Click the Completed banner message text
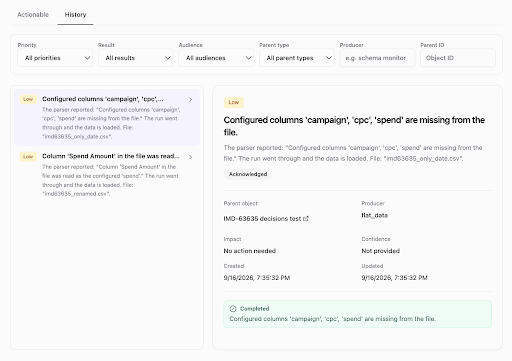 click(333, 319)
